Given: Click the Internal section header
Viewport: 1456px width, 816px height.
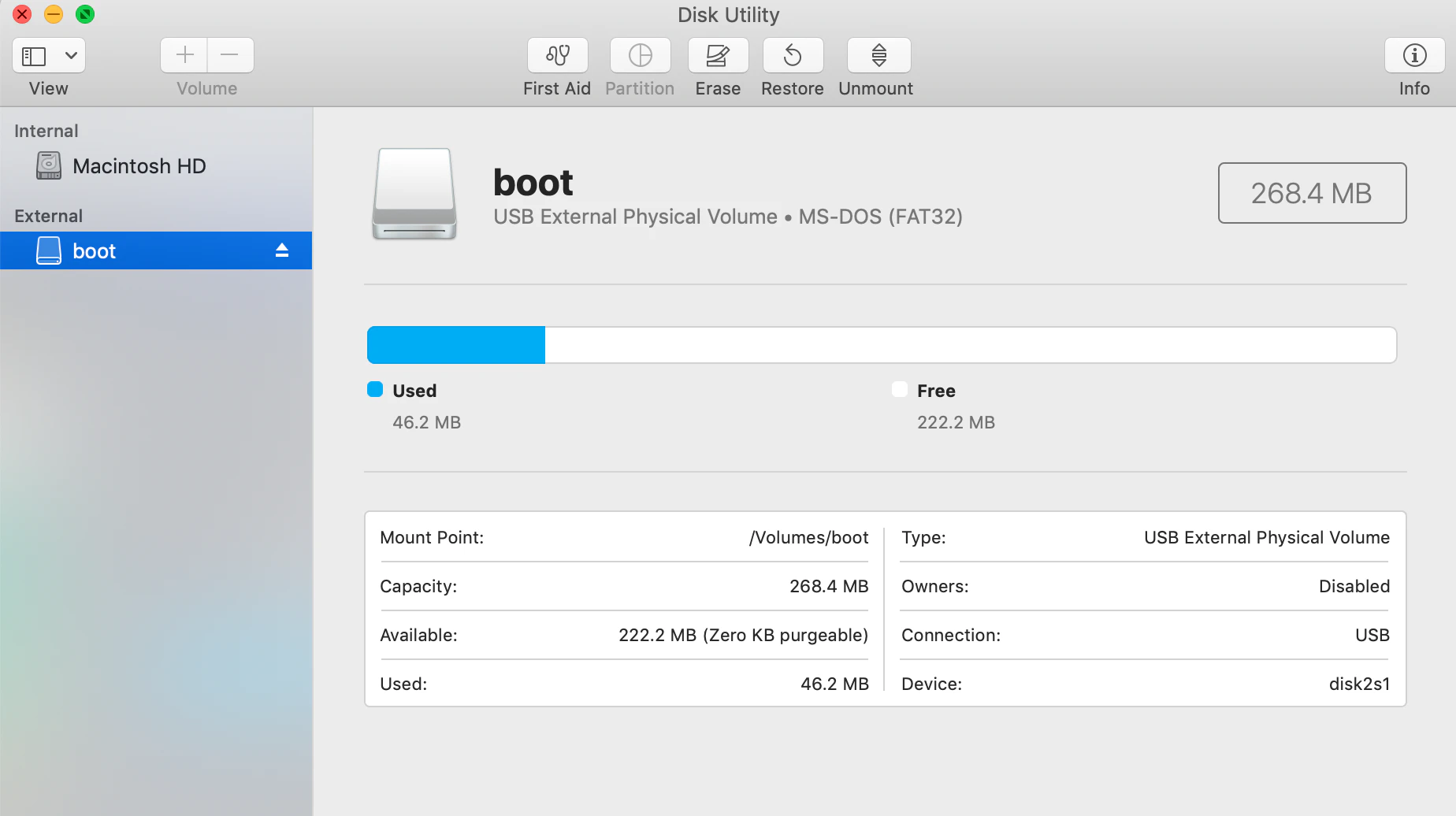Looking at the screenshot, I should [46, 131].
